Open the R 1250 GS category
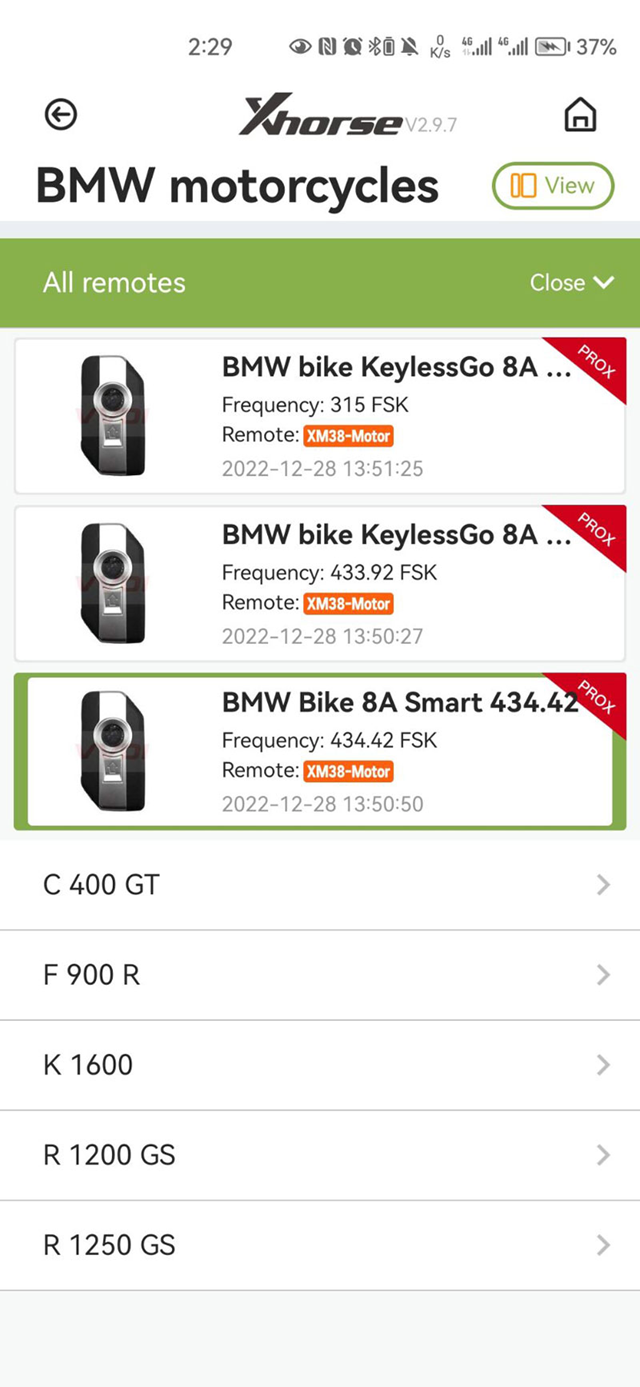 [320, 1245]
